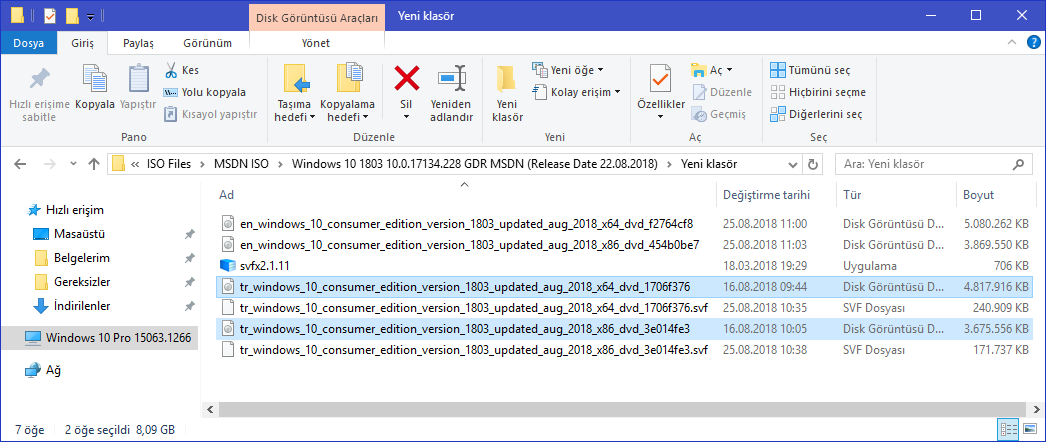Refresh the folder view
The width and height of the screenshot is (1046, 442).
click(x=813, y=164)
